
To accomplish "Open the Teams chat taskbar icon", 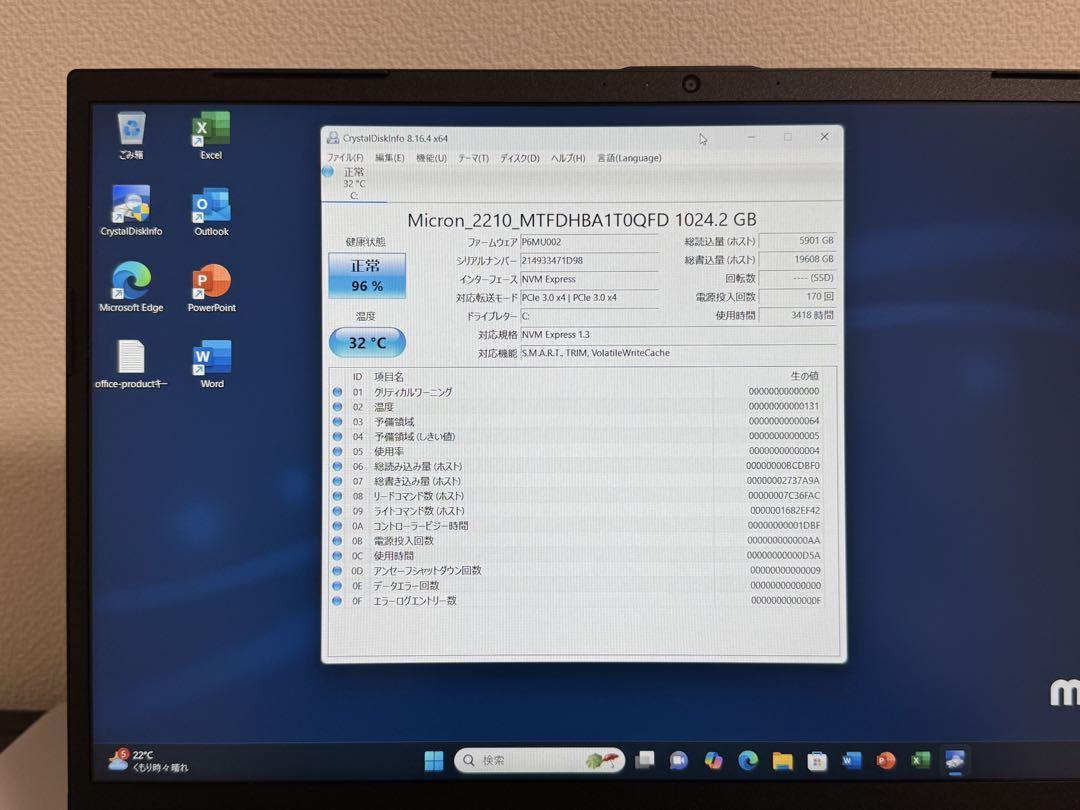I will click(x=678, y=760).
